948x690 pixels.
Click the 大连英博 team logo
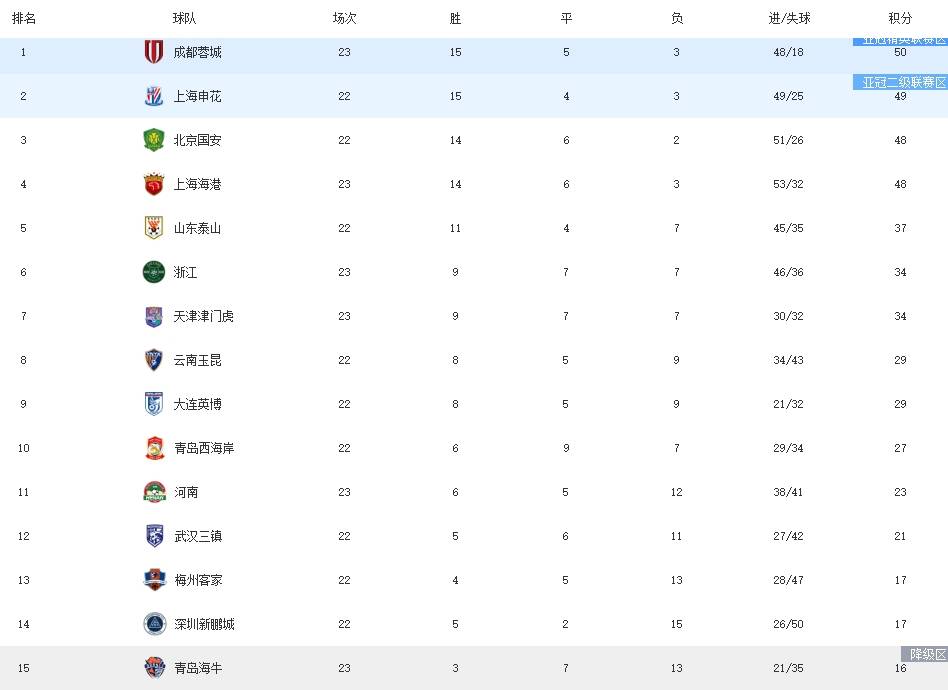pos(154,404)
